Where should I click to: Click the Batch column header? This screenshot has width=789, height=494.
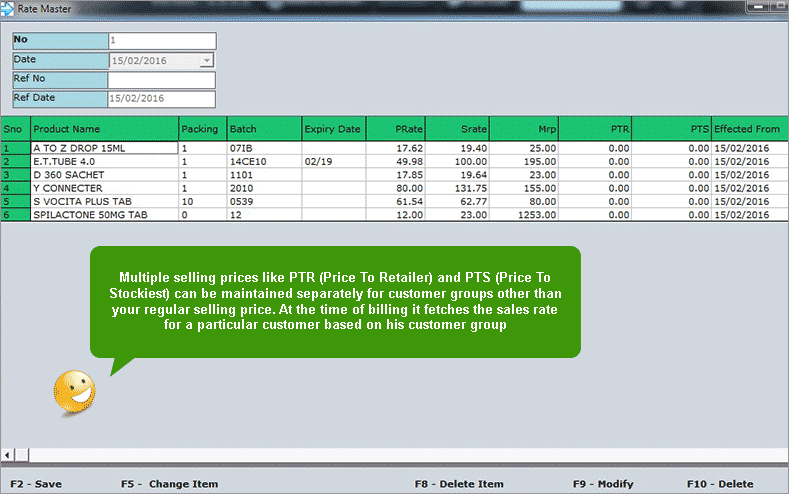(x=264, y=129)
